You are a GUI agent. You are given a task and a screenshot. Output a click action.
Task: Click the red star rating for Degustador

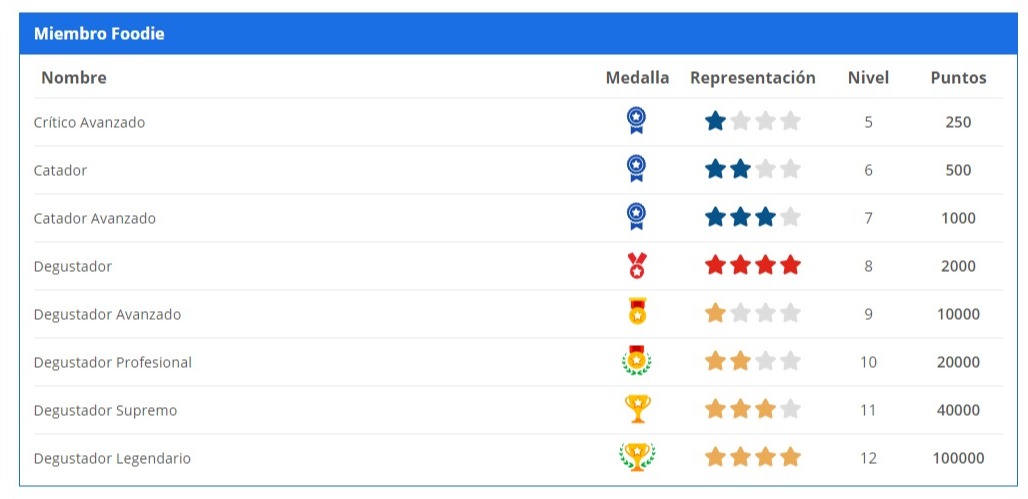tap(752, 266)
